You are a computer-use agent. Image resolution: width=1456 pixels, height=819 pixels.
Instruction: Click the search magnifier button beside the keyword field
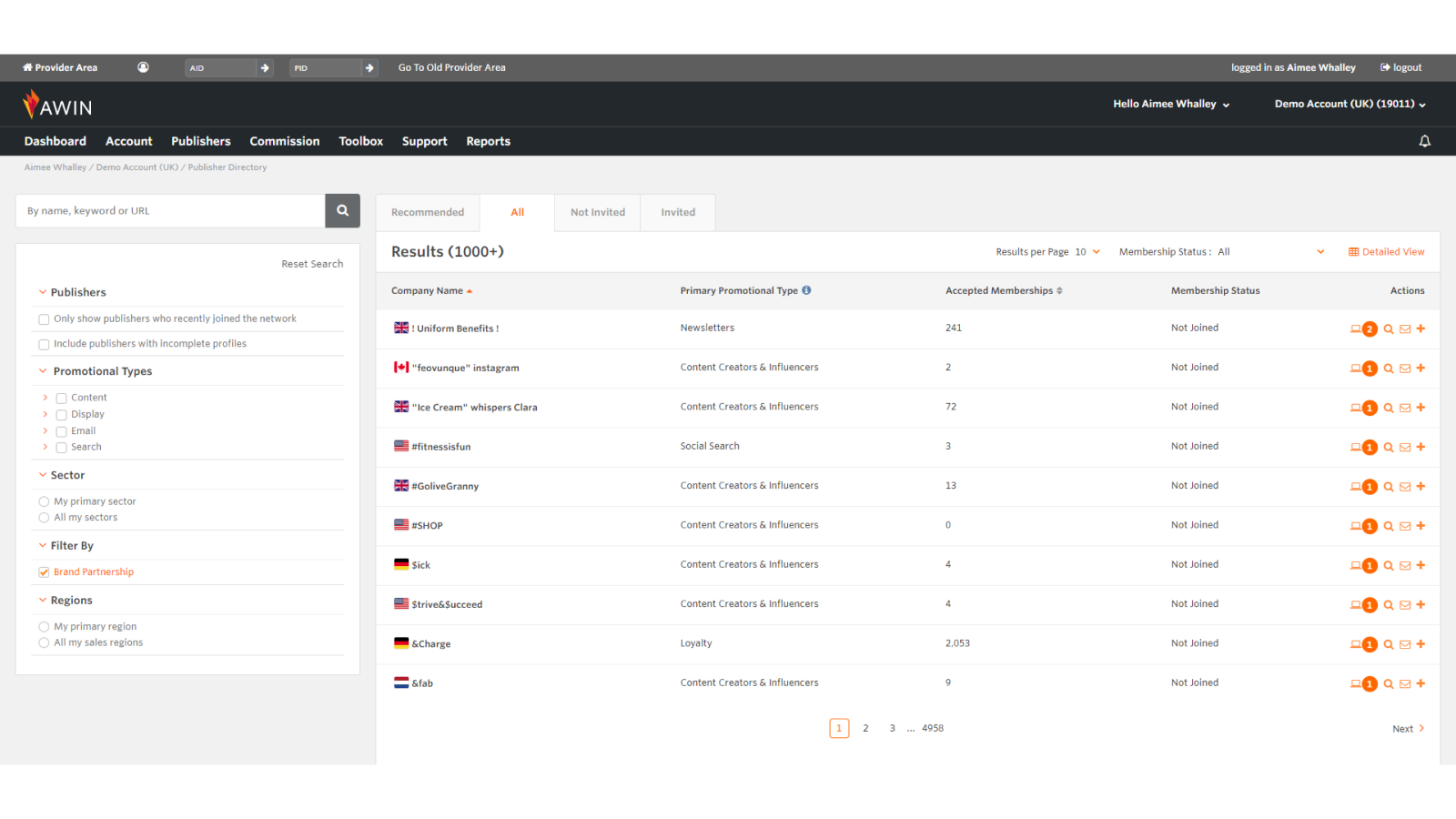[x=342, y=210]
